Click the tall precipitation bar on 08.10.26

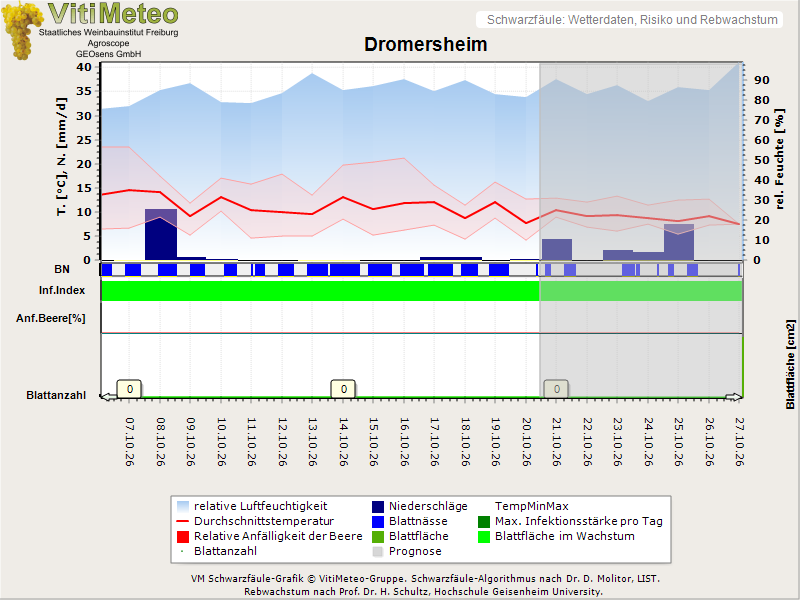click(161, 234)
